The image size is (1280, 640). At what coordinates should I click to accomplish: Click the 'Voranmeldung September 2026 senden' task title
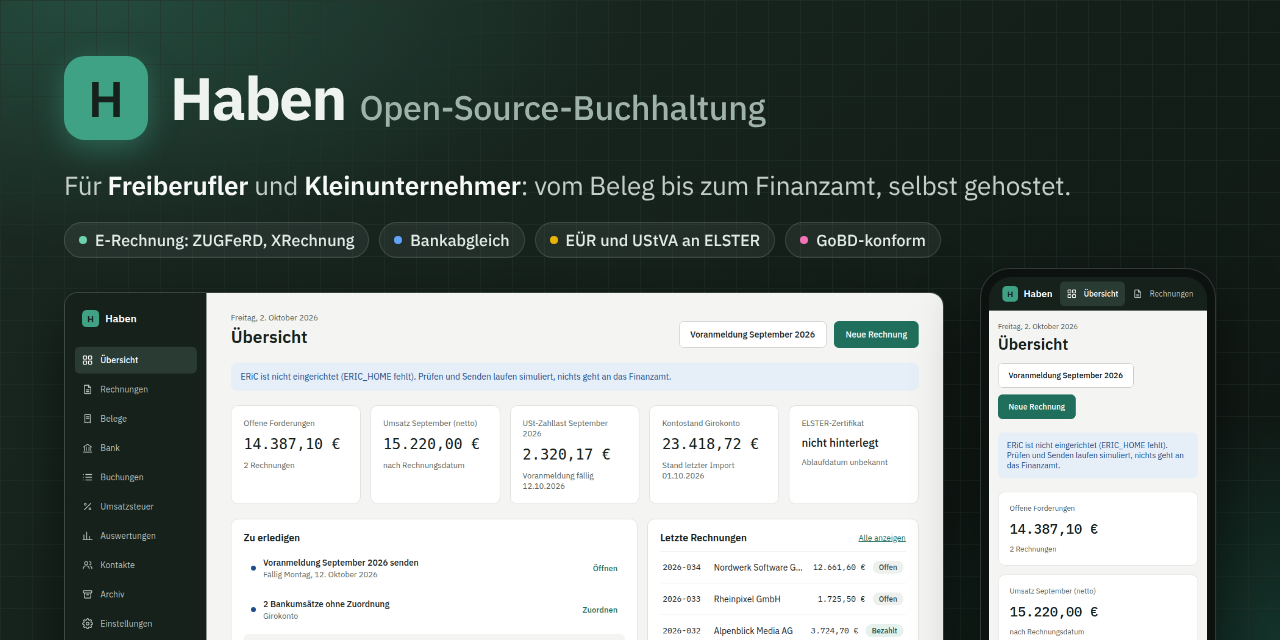(x=341, y=563)
